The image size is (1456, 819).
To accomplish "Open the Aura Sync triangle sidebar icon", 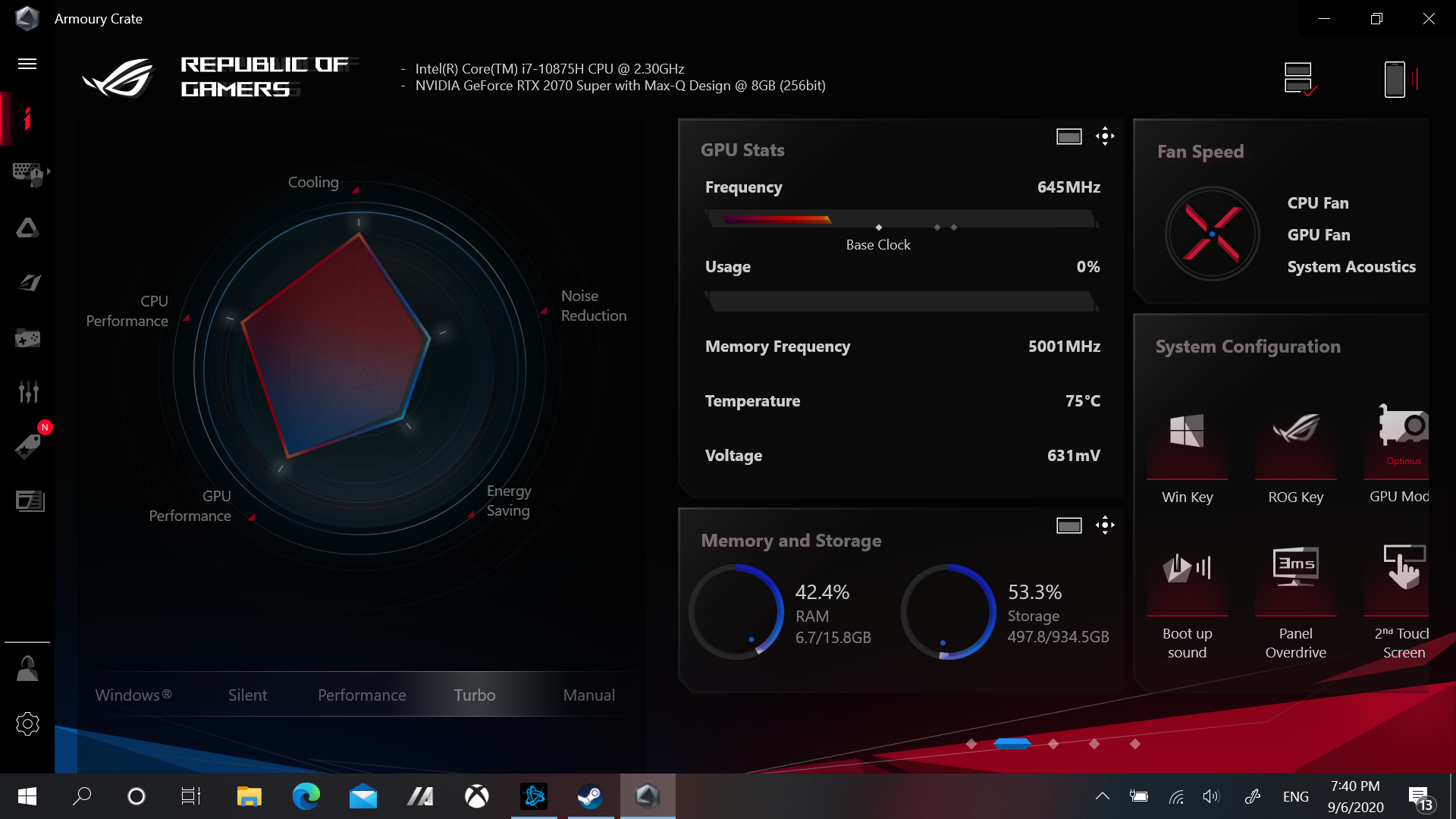I will [x=27, y=228].
